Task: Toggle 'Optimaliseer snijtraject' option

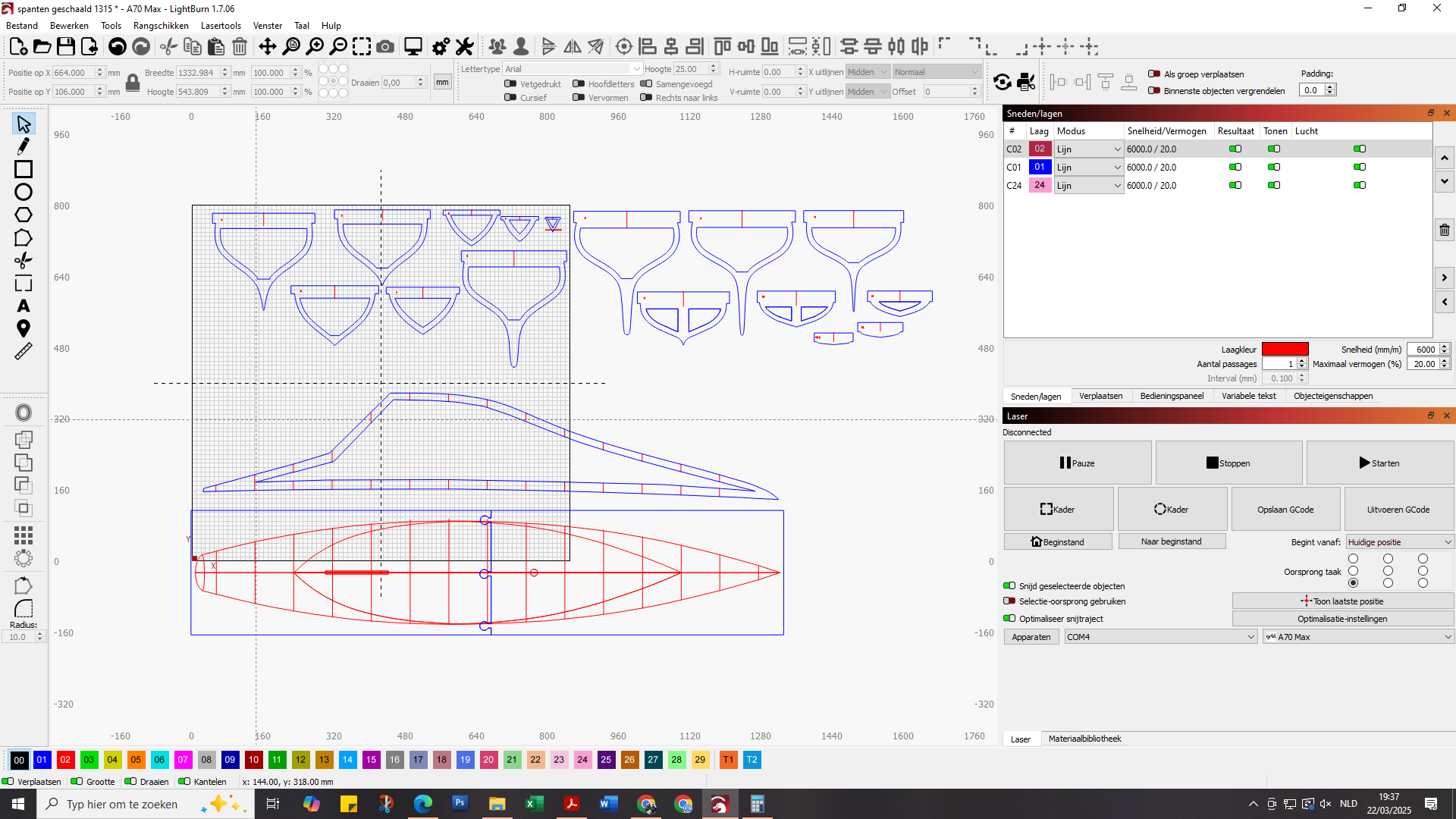Action: [x=1009, y=618]
